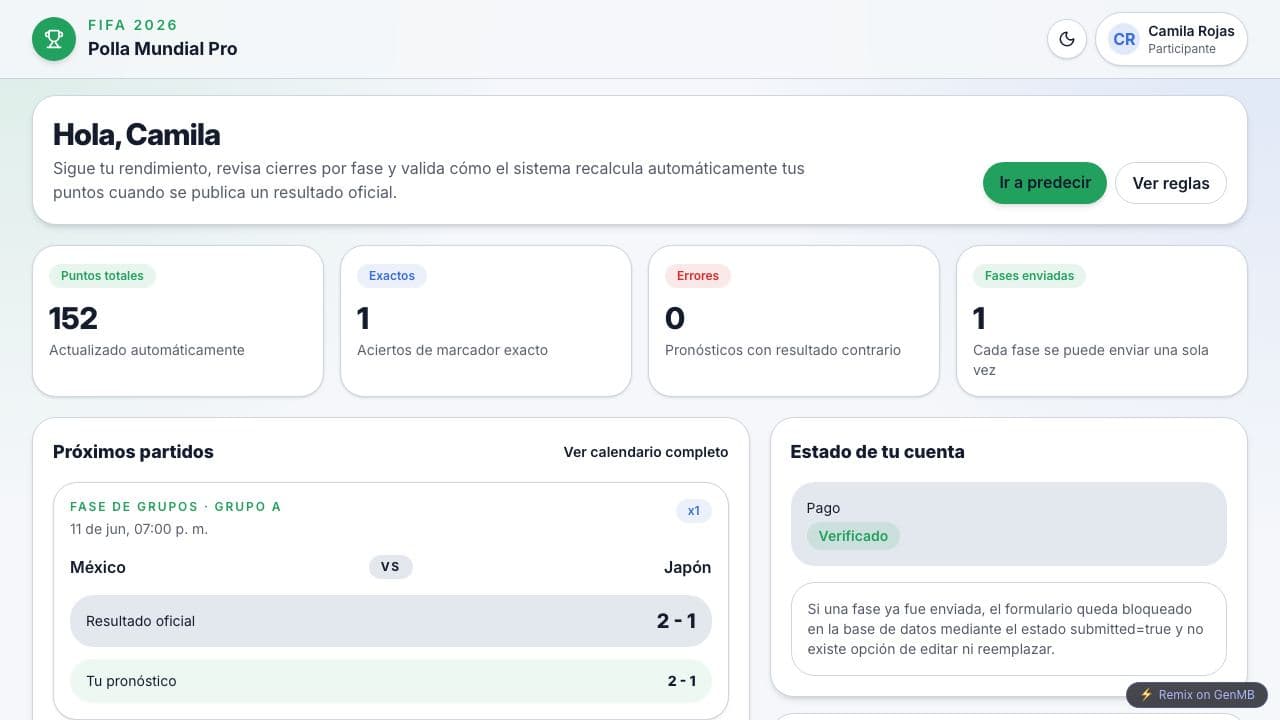Open Ver calendario completo link
This screenshot has height=720, width=1280.
[x=646, y=452]
